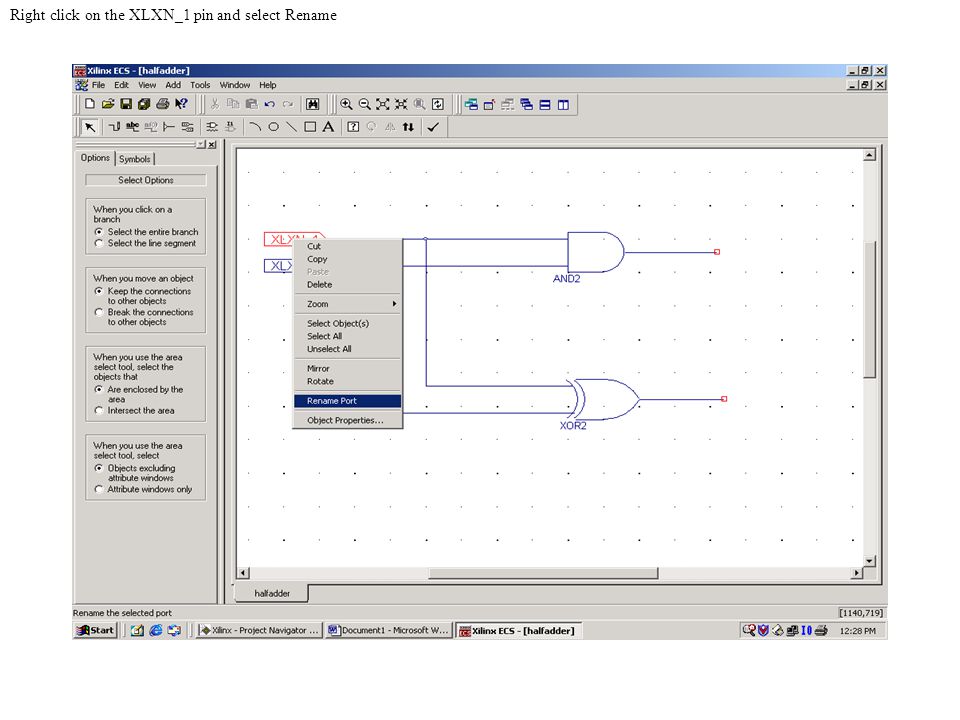
Task: Open the Add menu
Action: 173,85
